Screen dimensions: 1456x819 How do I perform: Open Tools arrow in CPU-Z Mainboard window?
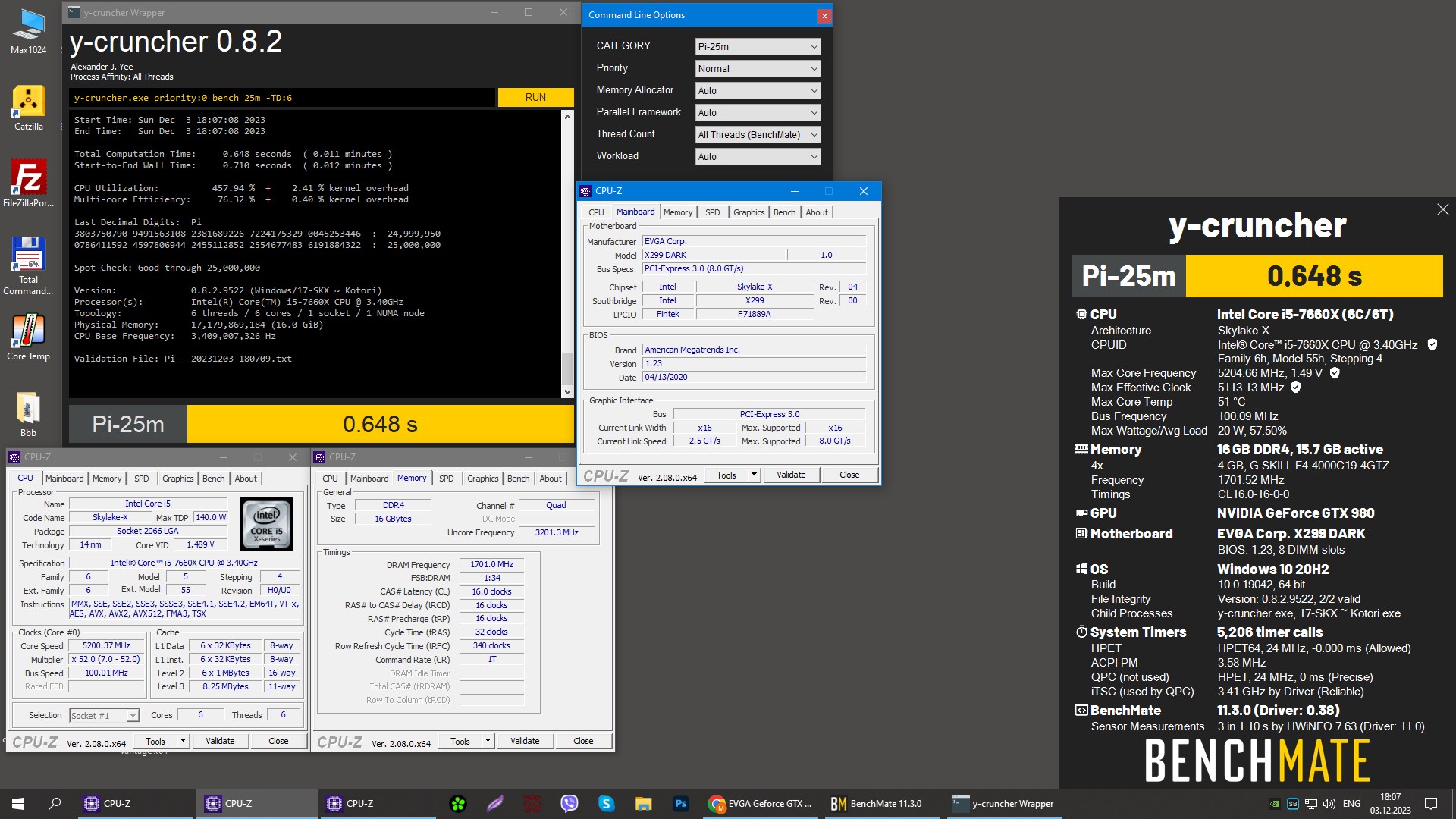(x=754, y=475)
